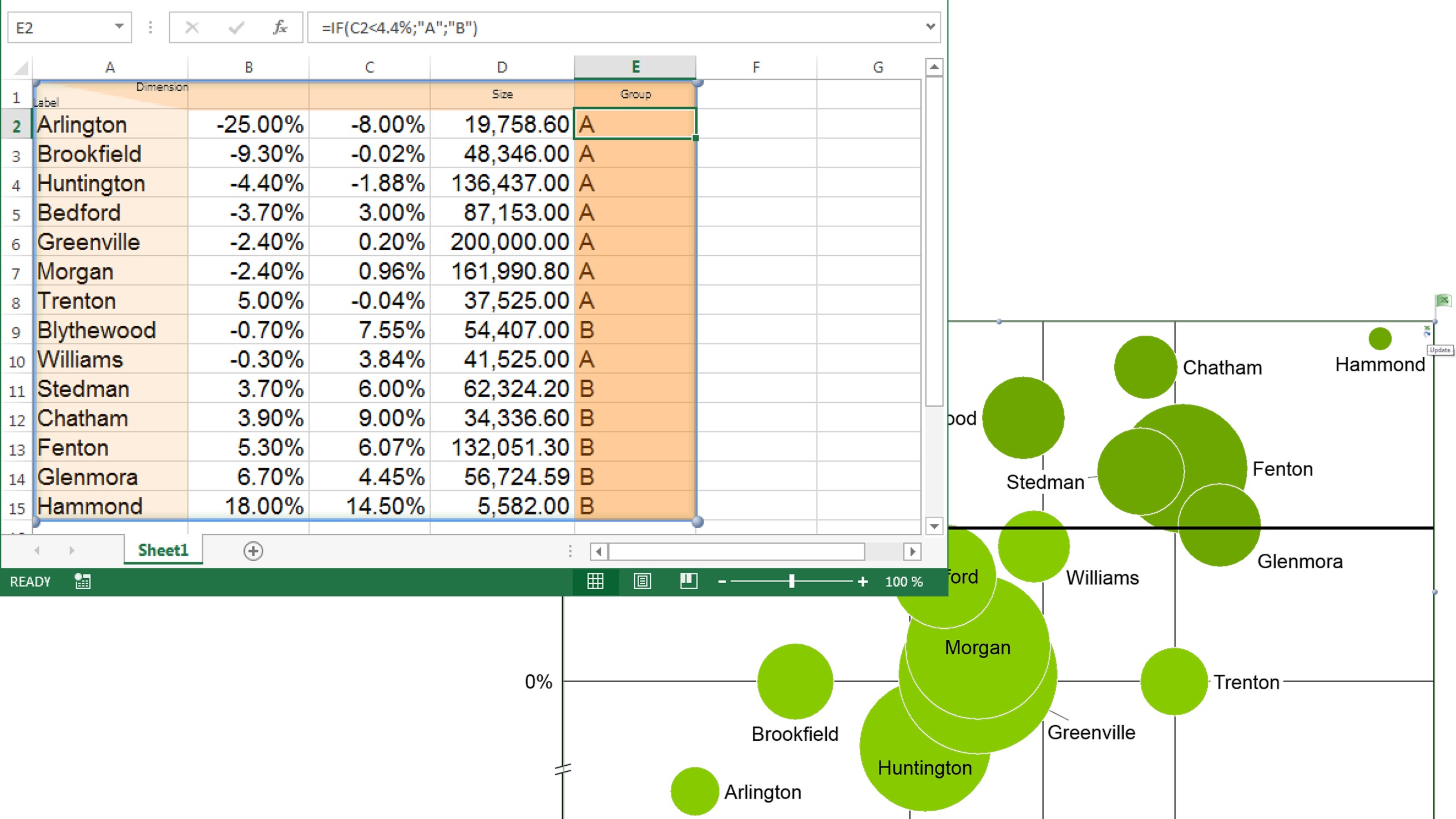The width and height of the screenshot is (1456, 819).
Task: Switch to Normal view icon
Action: click(595, 581)
